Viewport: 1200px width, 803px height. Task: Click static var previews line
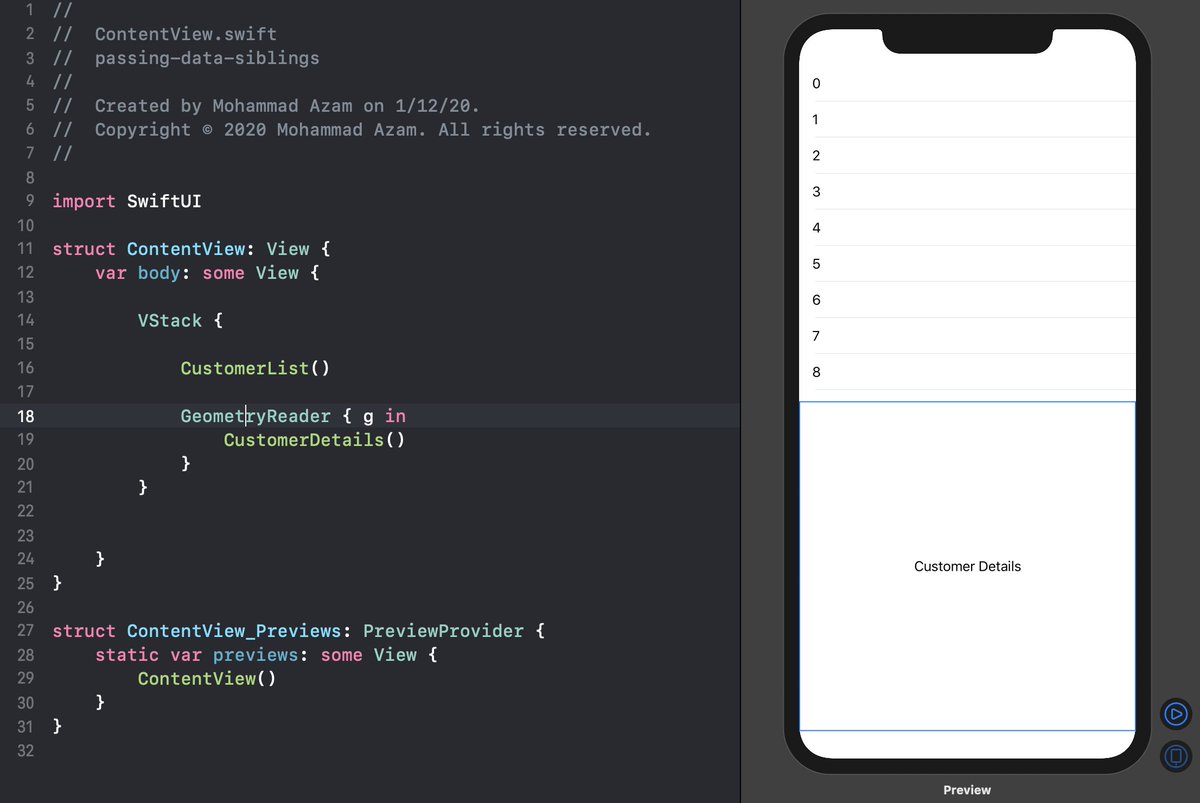point(266,655)
